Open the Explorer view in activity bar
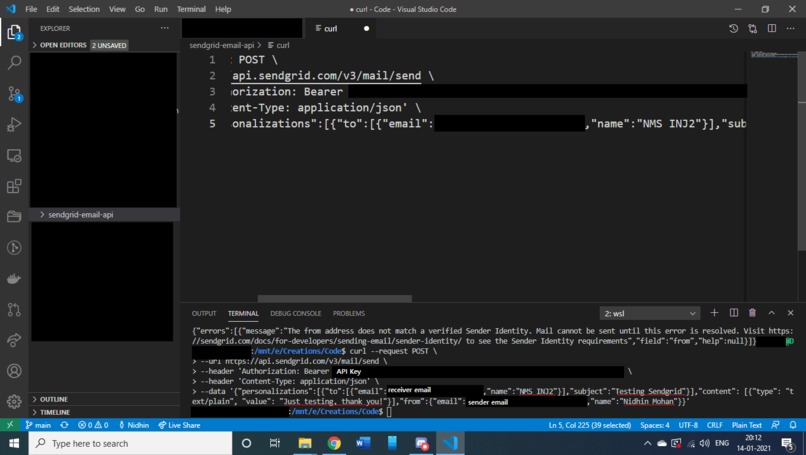806x455 pixels. 14,33
